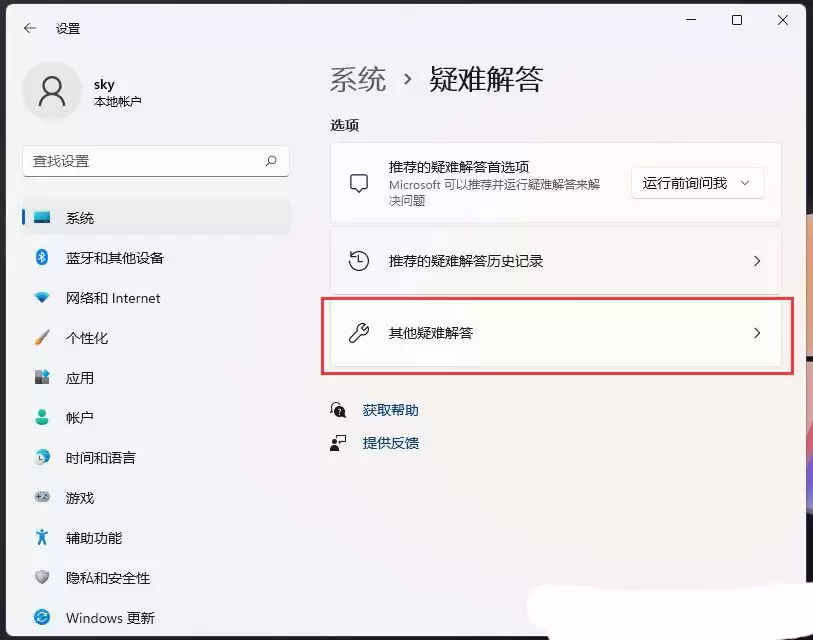Click the 提供反馈 link
The width and height of the screenshot is (813, 640).
click(x=390, y=443)
